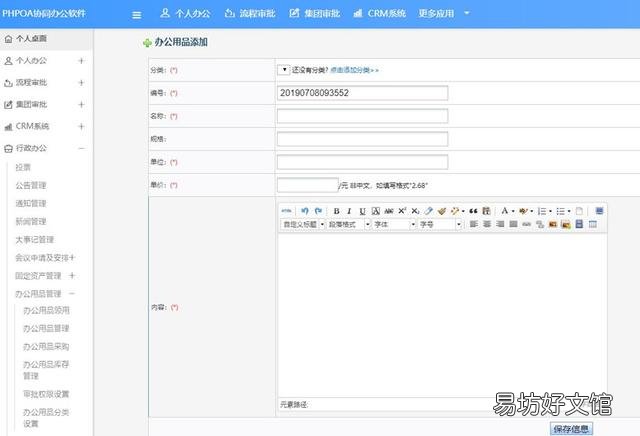Open 办公用品采购 in sidebar
This screenshot has height=436, width=640.
(46, 347)
